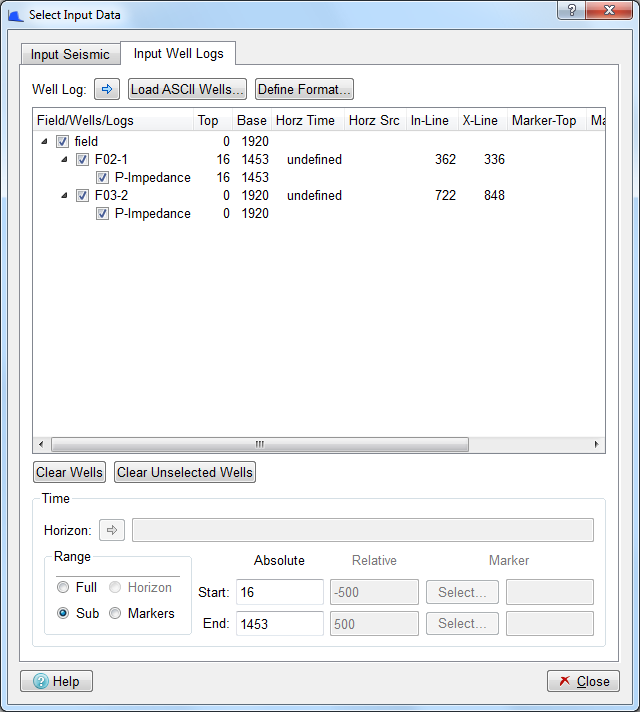Select the Horizon range radio button

point(115,587)
